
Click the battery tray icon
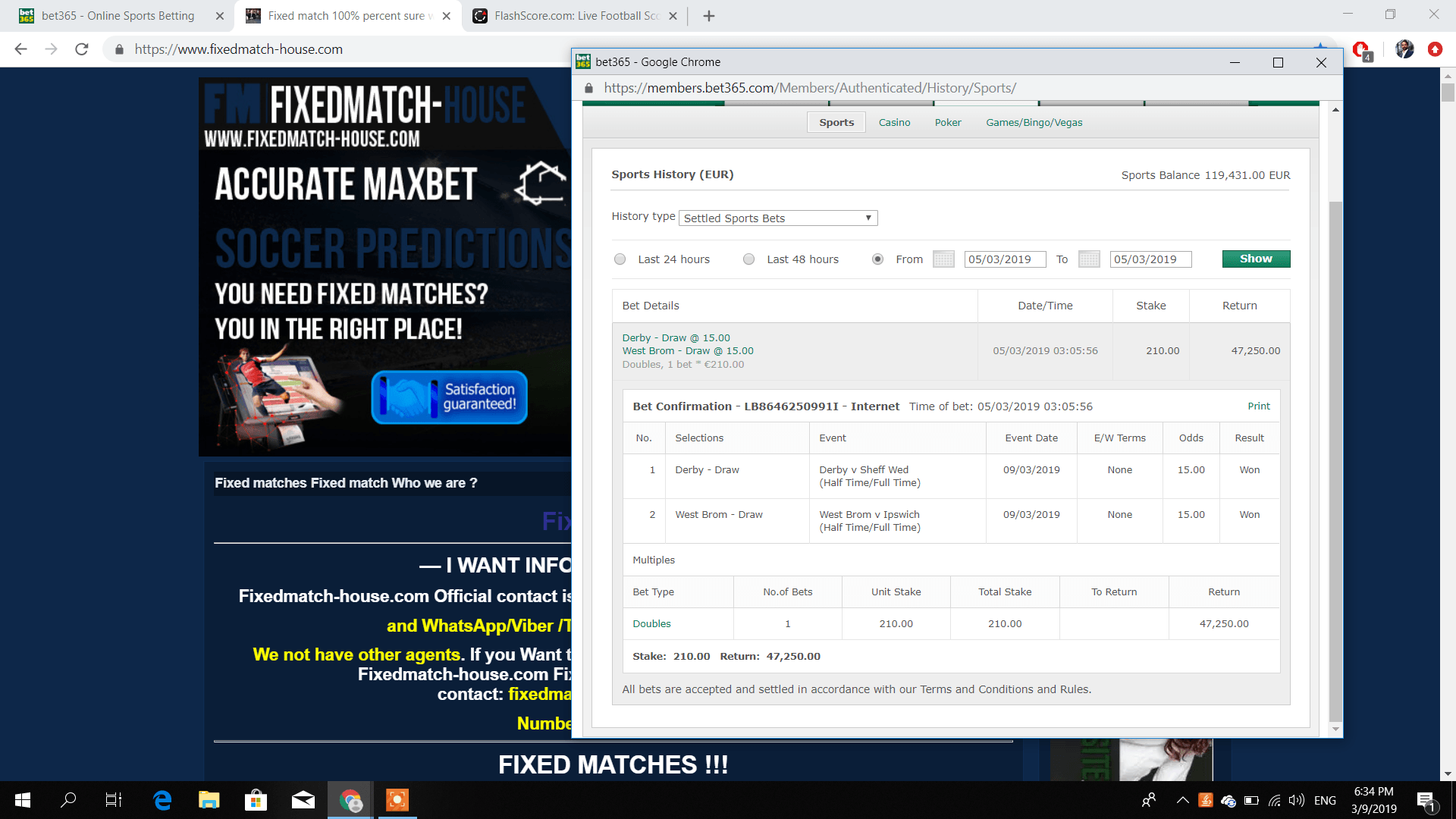1252,800
